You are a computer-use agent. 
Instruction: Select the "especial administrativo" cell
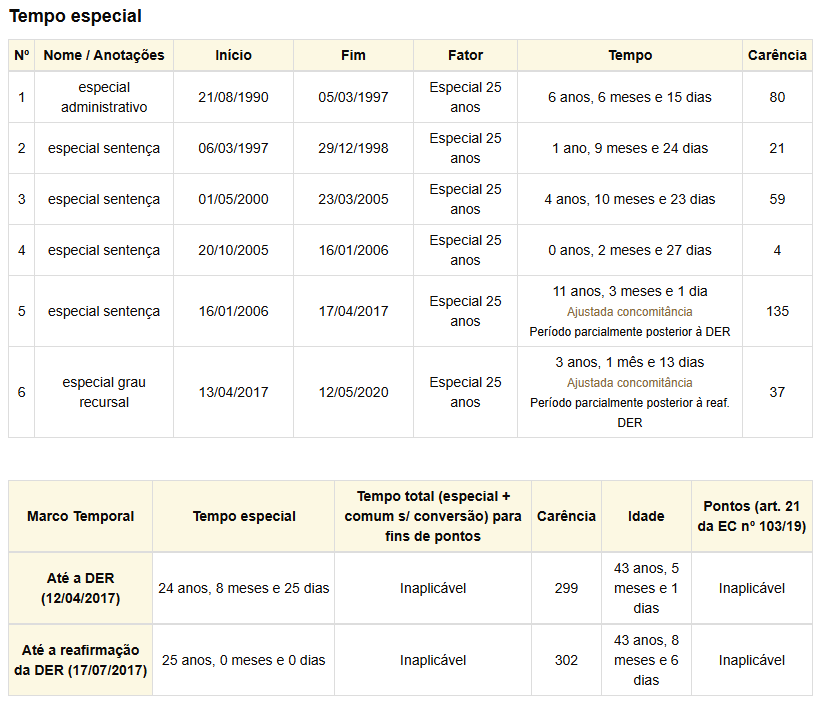click(104, 97)
